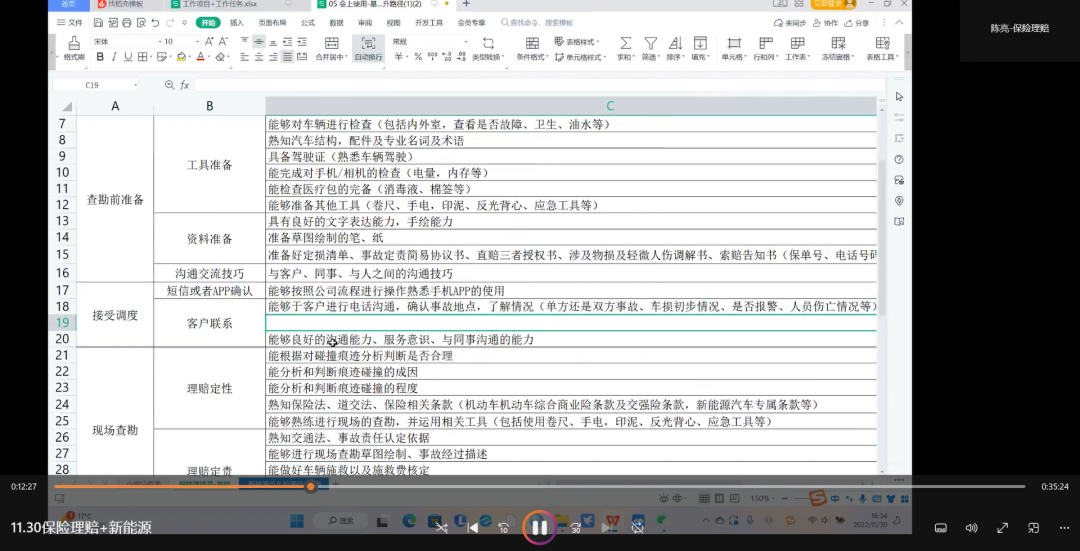The width and height of the screenshot is (1080, 551).
Task: Open the Formulas ribbon tab
Action: 307,22
